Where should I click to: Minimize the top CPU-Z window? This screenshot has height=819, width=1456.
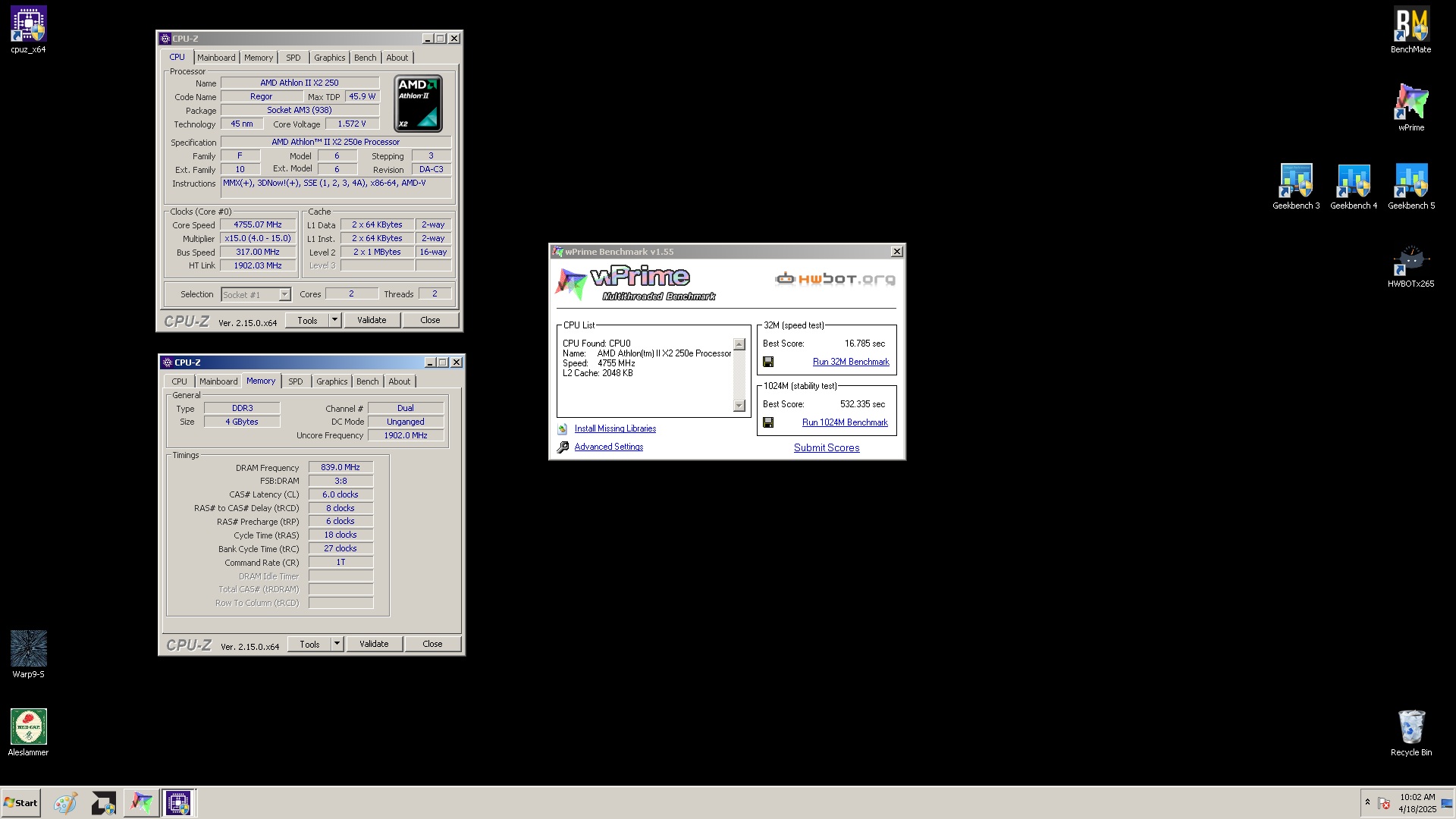click(x=428, y=39)
